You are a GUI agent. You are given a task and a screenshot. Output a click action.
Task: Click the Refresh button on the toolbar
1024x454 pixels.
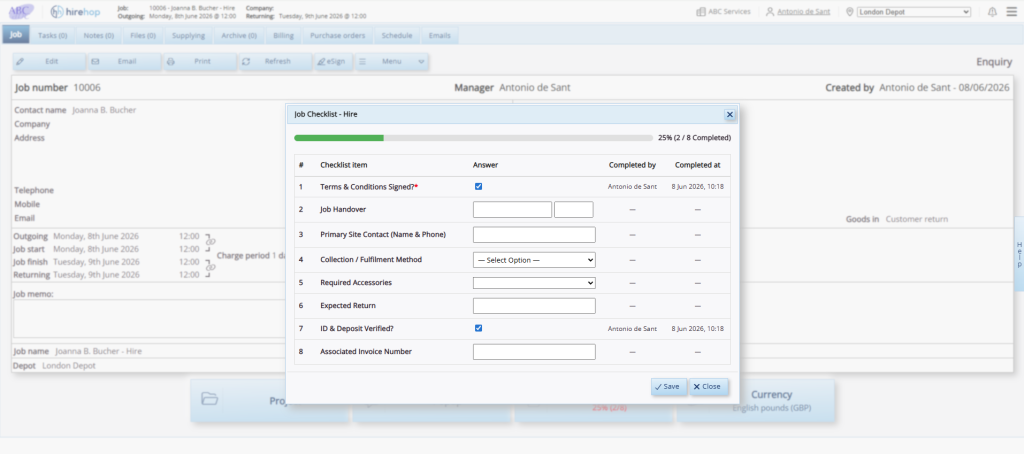click(275, 61)
